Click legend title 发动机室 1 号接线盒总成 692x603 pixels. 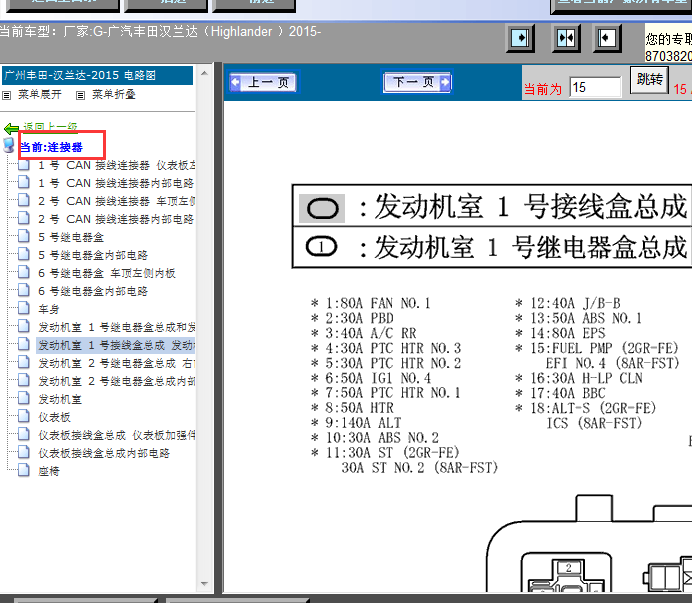[x=531, y=207]
